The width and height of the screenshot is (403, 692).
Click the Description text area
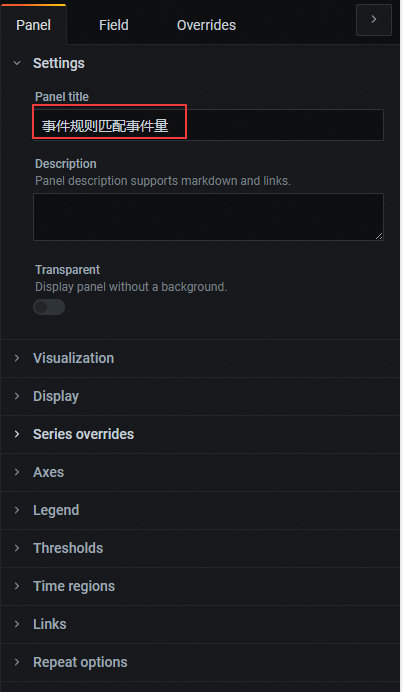pyautogui.click(x=208, y=217)
